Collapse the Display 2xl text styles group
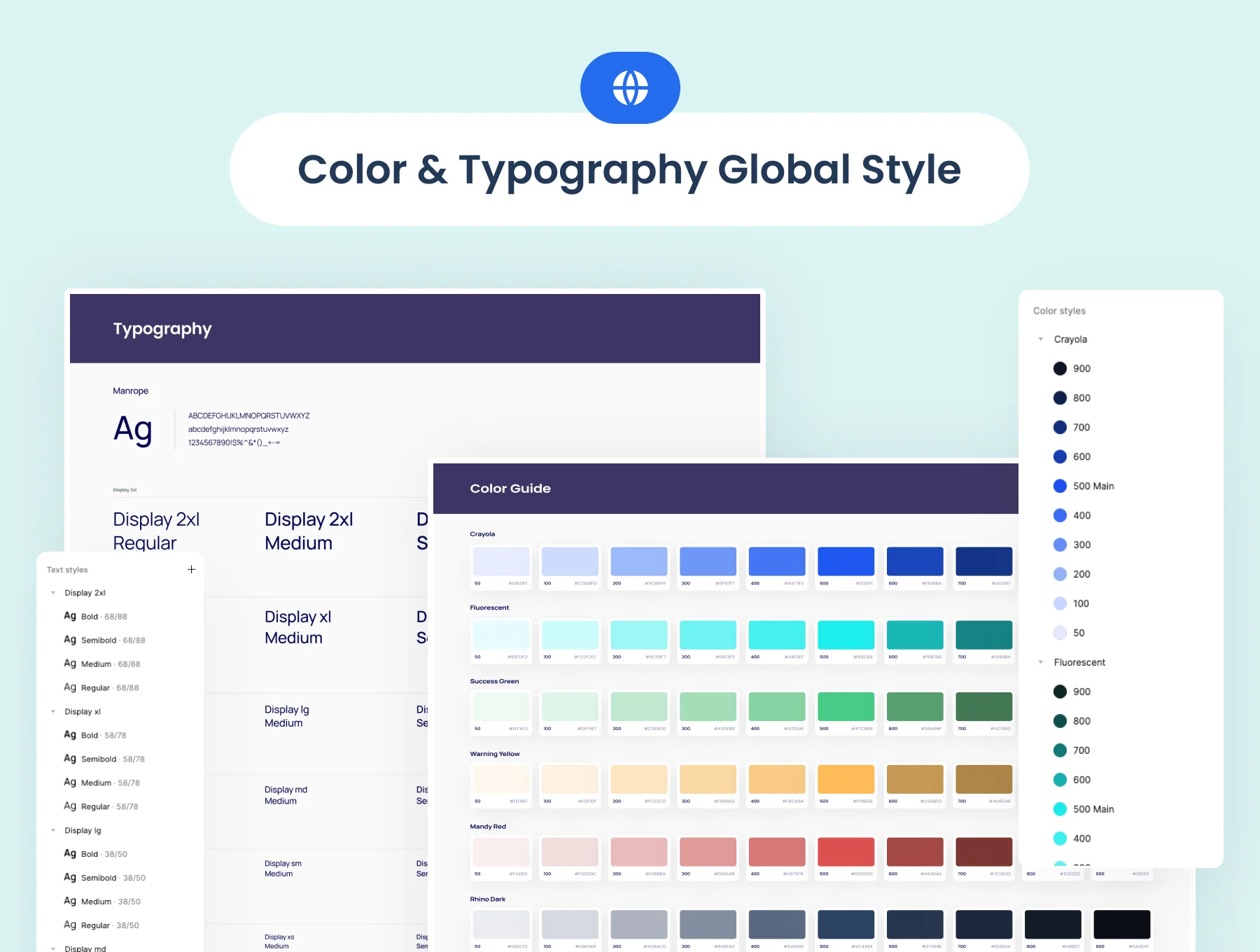This screenshot has width=1260, height=952. 53,593
